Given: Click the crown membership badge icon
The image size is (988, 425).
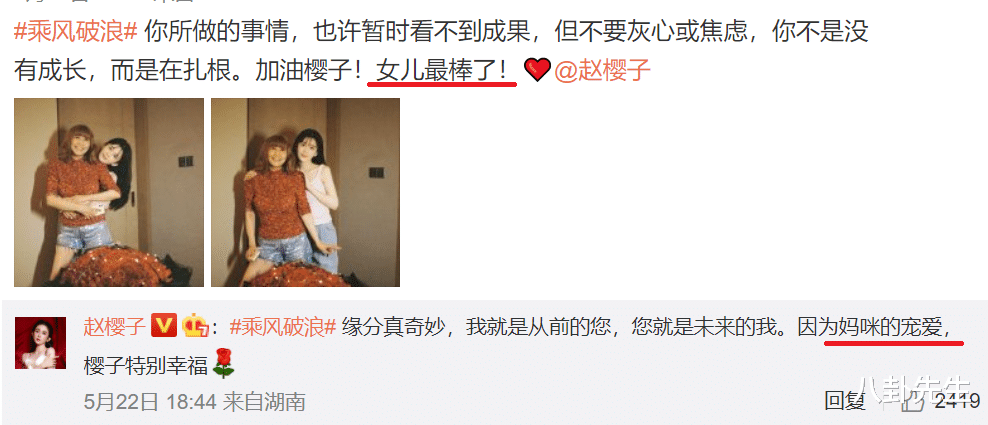Looking at the screenshot, I should click(195, 327).
